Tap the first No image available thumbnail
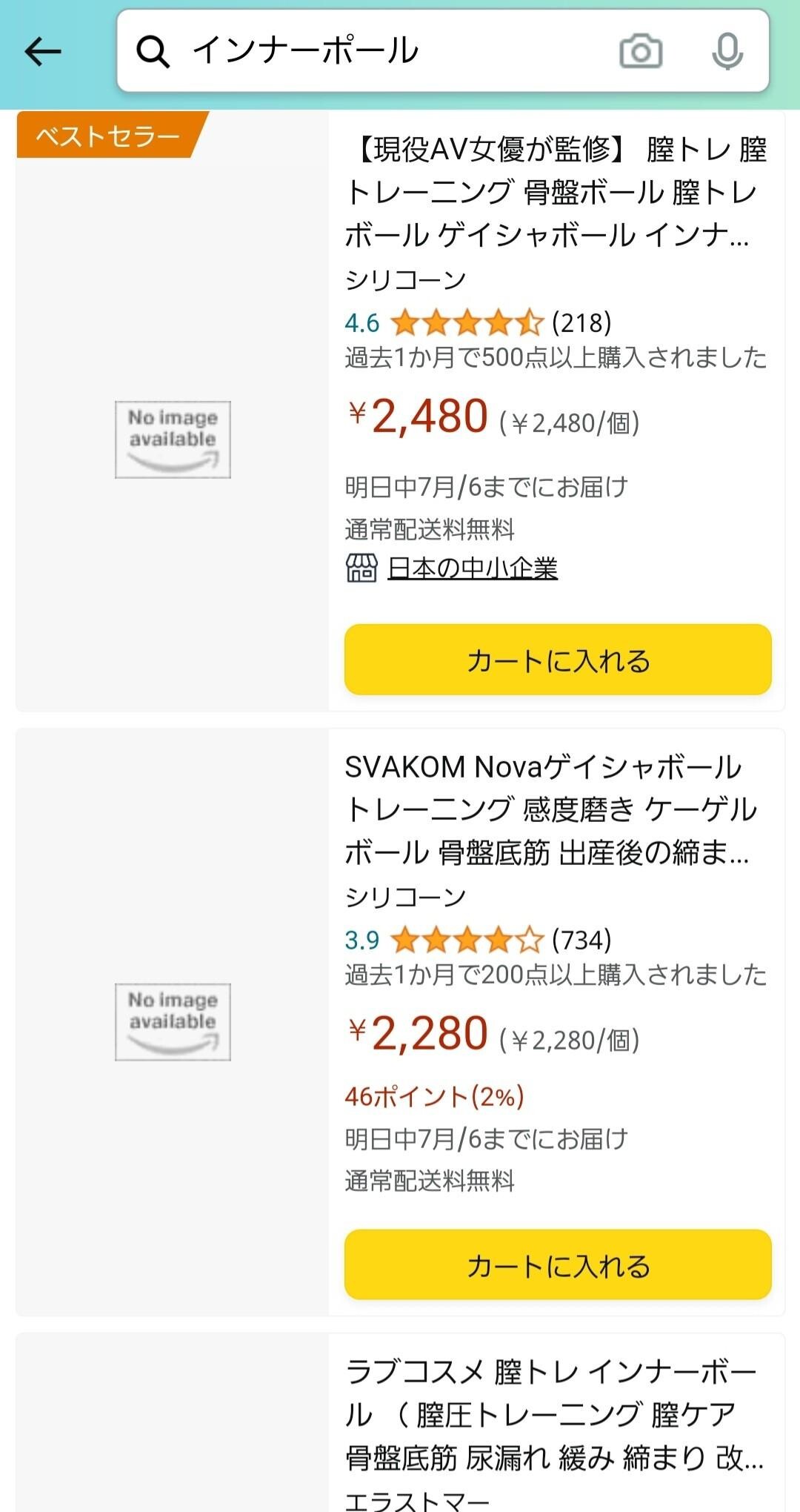This screenshot has width=800, height=1512. (173, 439)
